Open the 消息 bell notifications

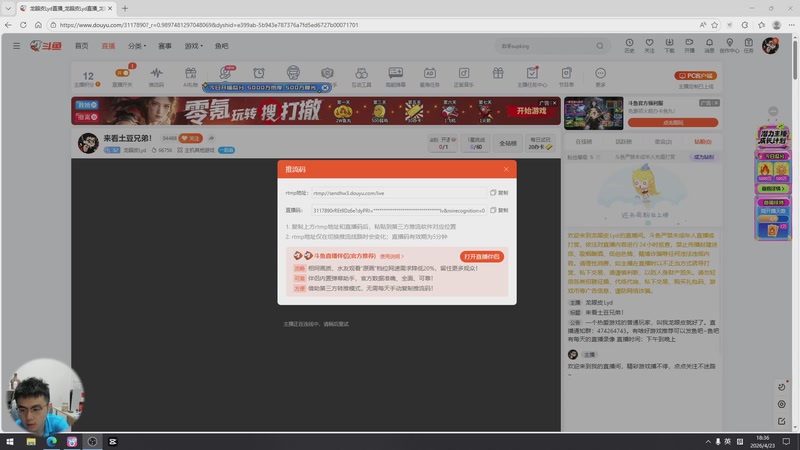709,45
